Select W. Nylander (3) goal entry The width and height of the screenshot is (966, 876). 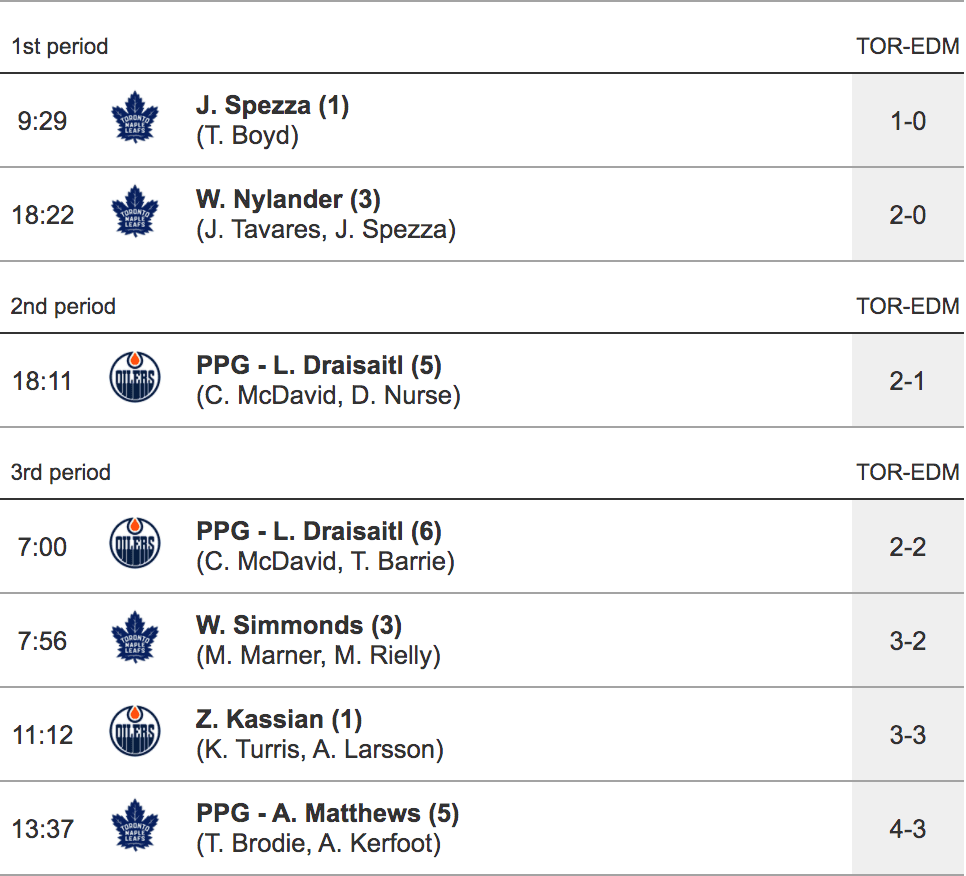[288, 200]
